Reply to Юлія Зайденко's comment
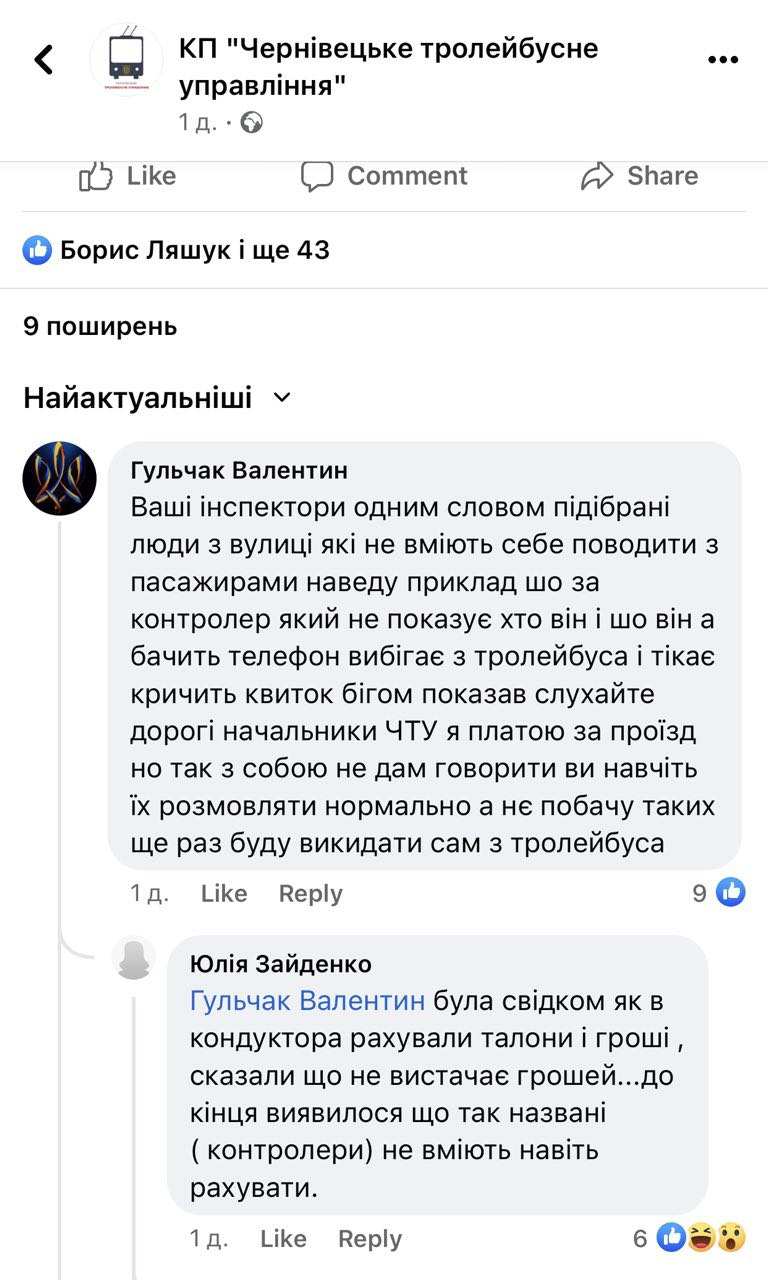This screenshot has width=768, height=1280. (x=369, y=1239)
